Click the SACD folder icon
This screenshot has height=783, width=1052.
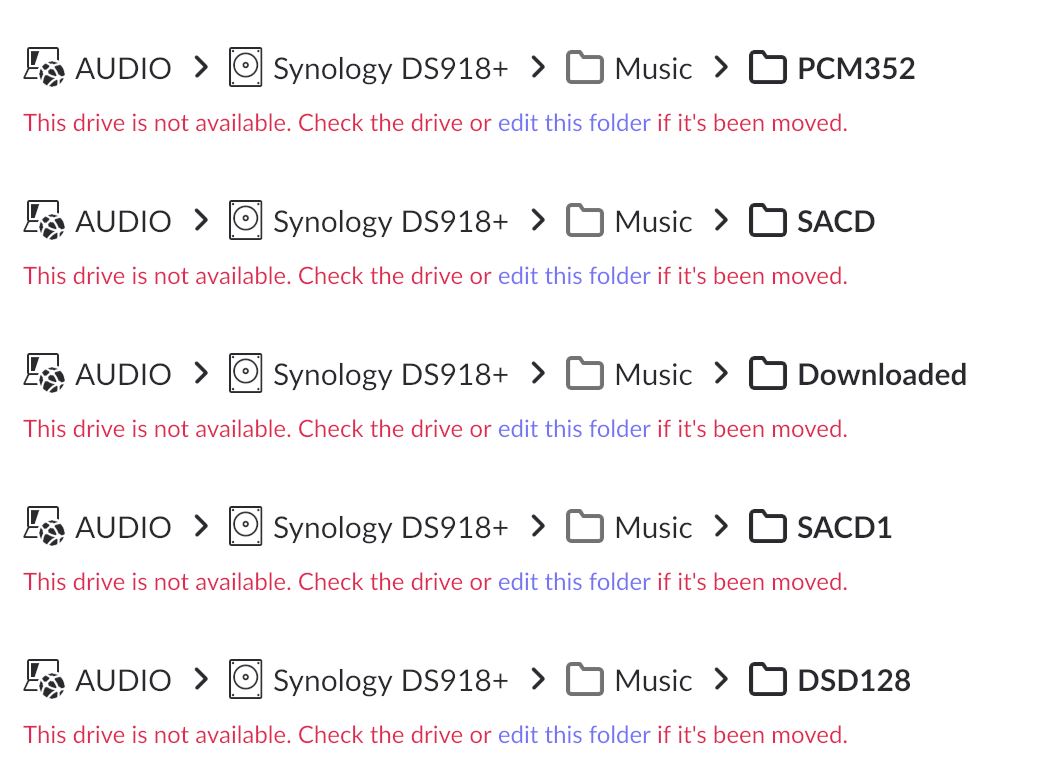click(x=767, y=221)
